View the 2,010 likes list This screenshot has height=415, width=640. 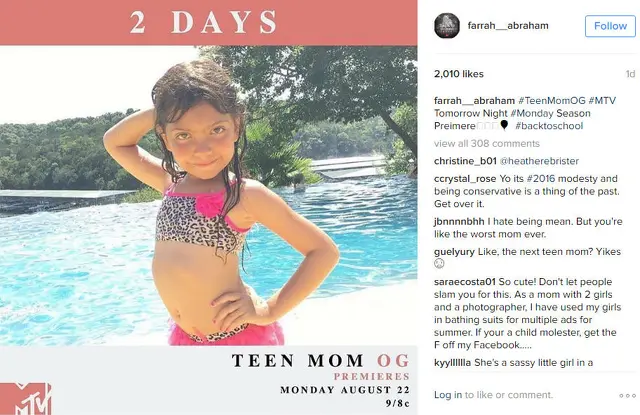click(459, 74)
